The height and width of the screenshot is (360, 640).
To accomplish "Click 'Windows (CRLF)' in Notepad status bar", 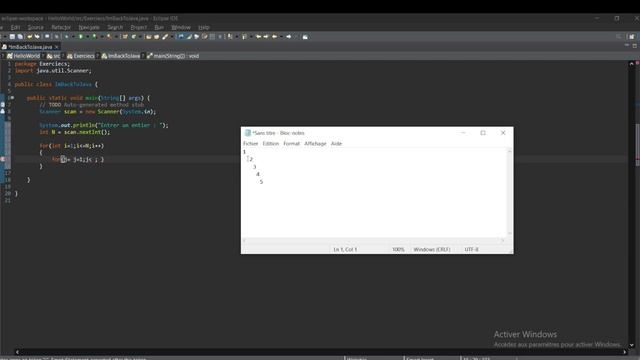I will (432, 249).
